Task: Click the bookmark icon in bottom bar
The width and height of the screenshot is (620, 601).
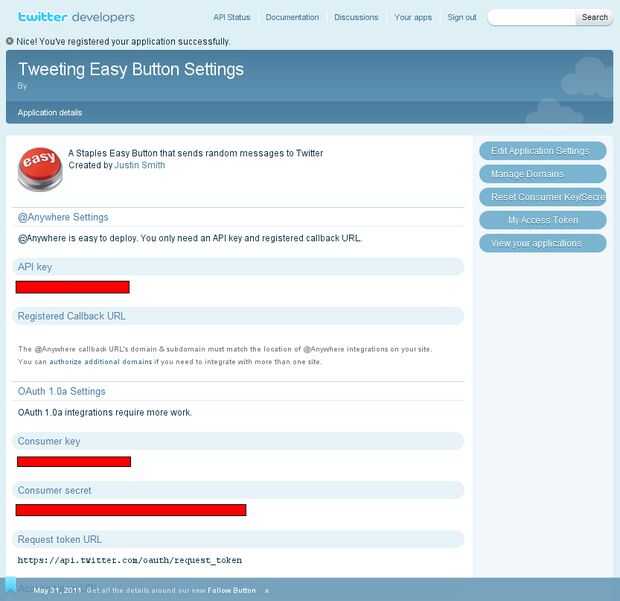Action: 10,584
